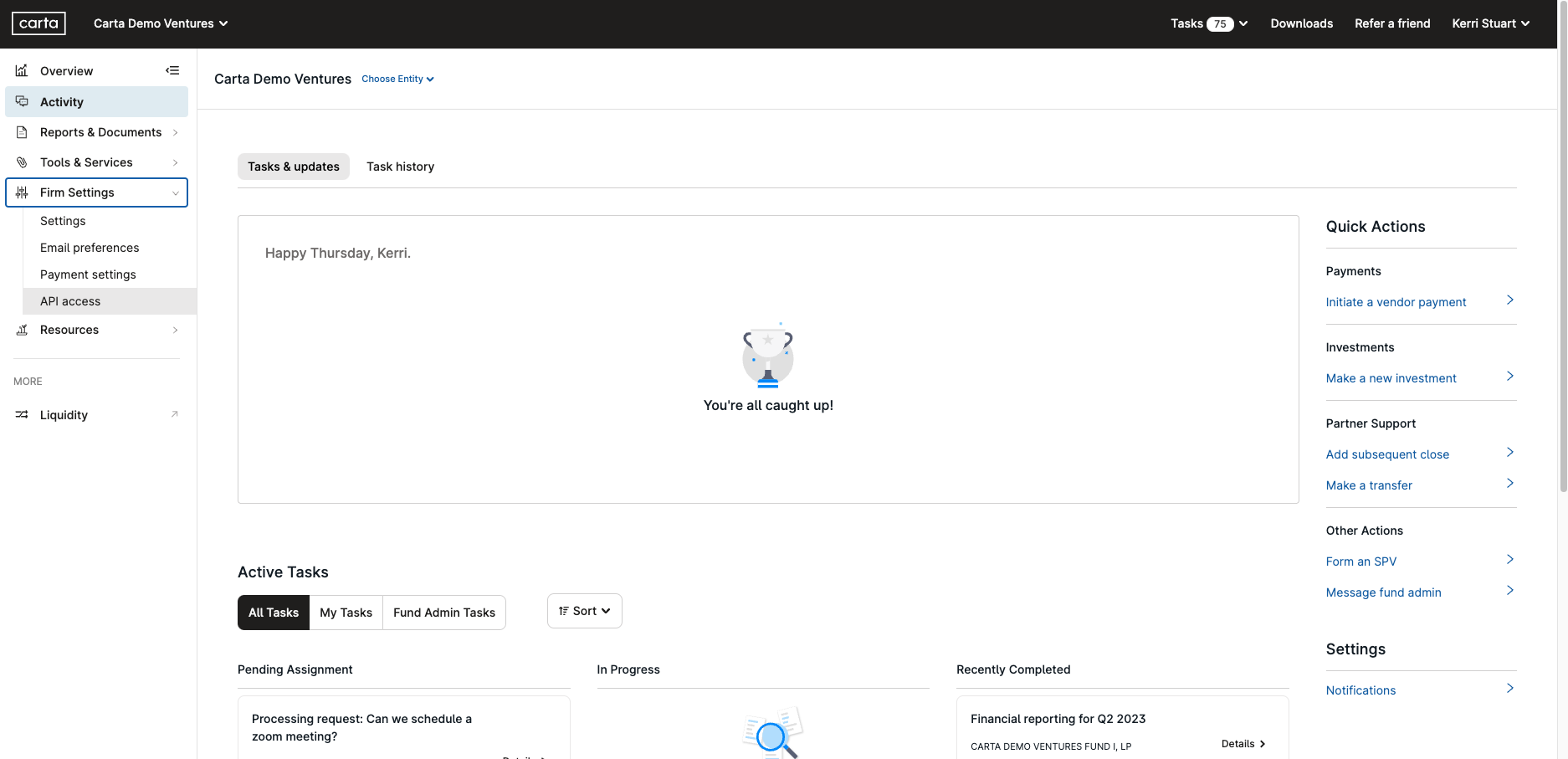Click Make a transfer link
The image size is (1568, 759).
click(1369, 485)
